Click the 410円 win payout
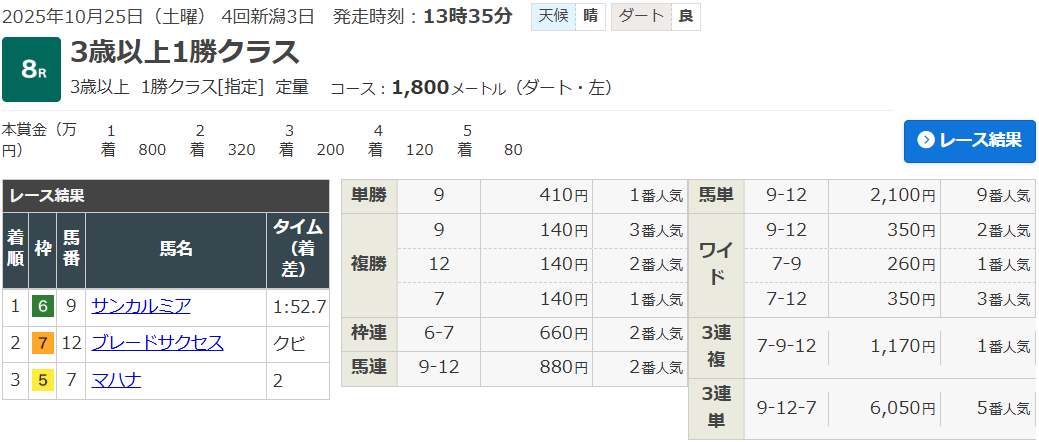The width and height of the screenshot is (1039, 442). [x=563, y=195]
